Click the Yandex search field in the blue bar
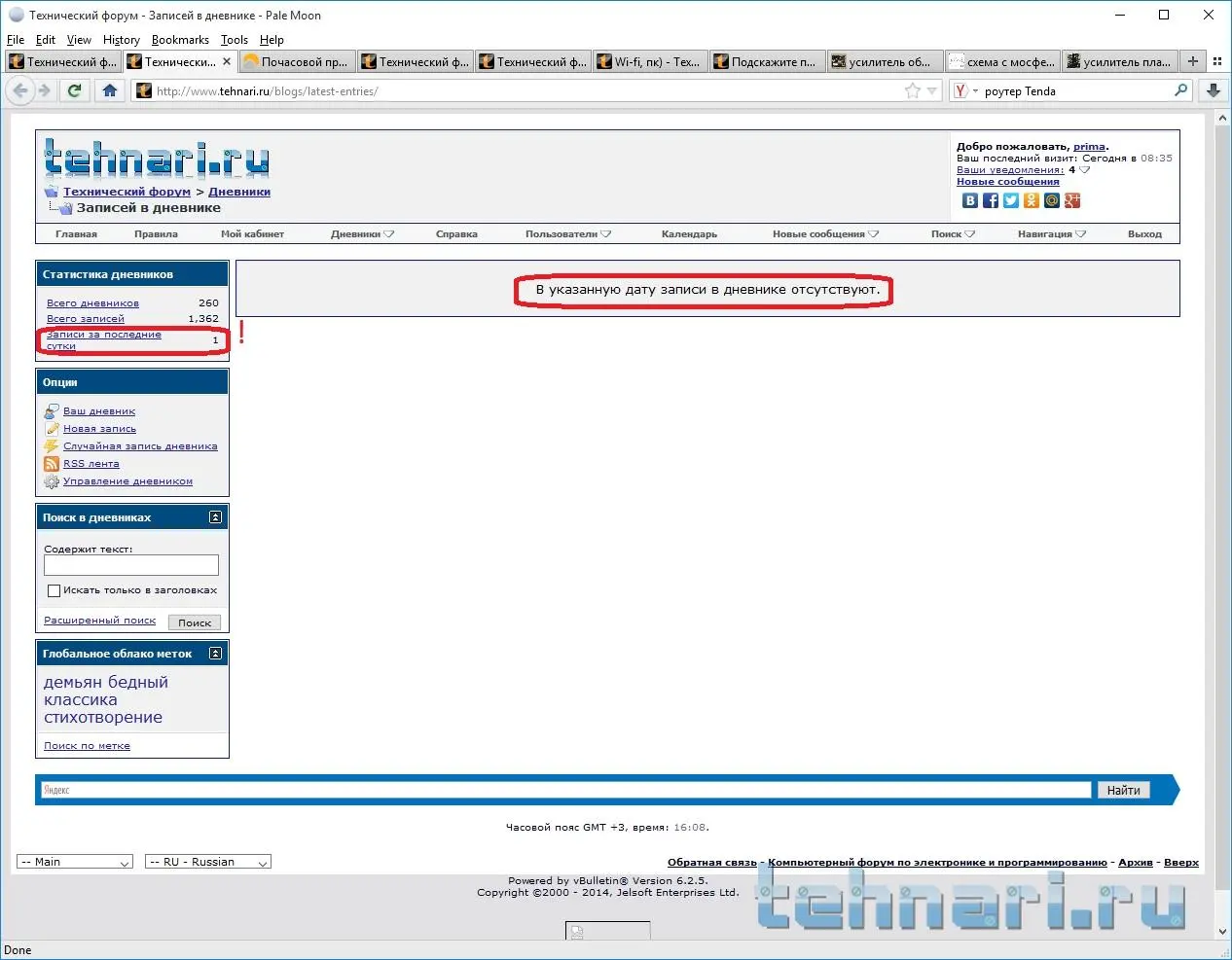Viewport: 1232px width, 960px height. (565, 791)
